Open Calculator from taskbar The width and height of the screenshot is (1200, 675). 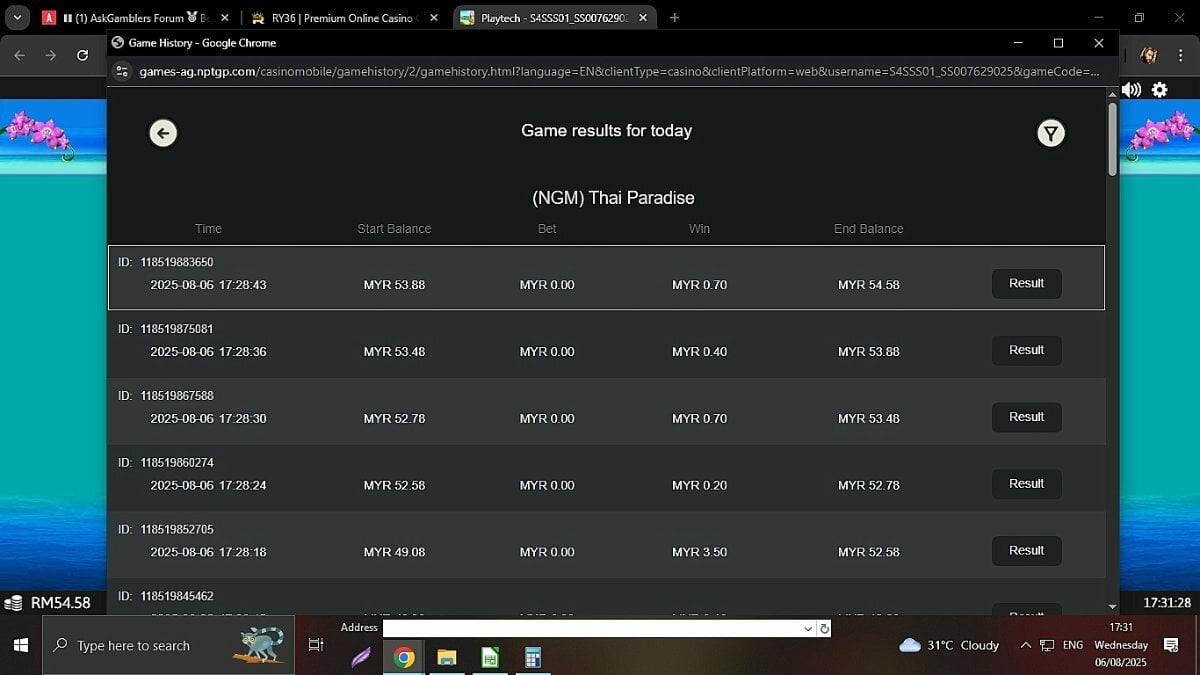(533, 657)
